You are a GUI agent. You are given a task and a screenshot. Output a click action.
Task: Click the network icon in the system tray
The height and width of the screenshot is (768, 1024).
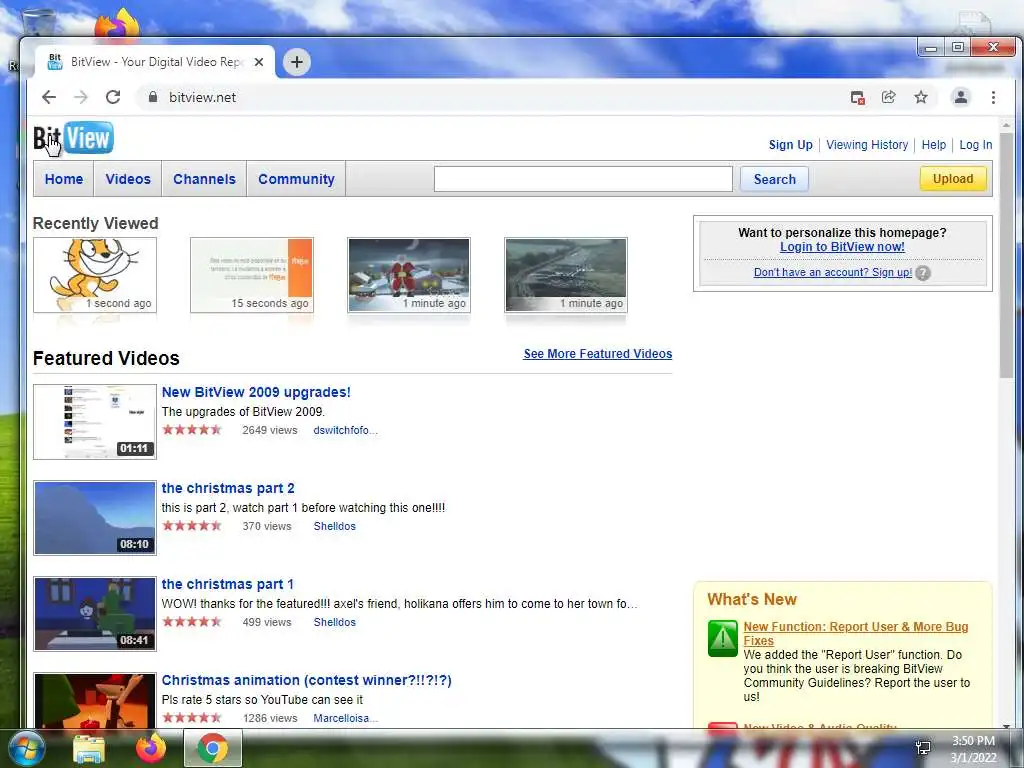[923, 748]
